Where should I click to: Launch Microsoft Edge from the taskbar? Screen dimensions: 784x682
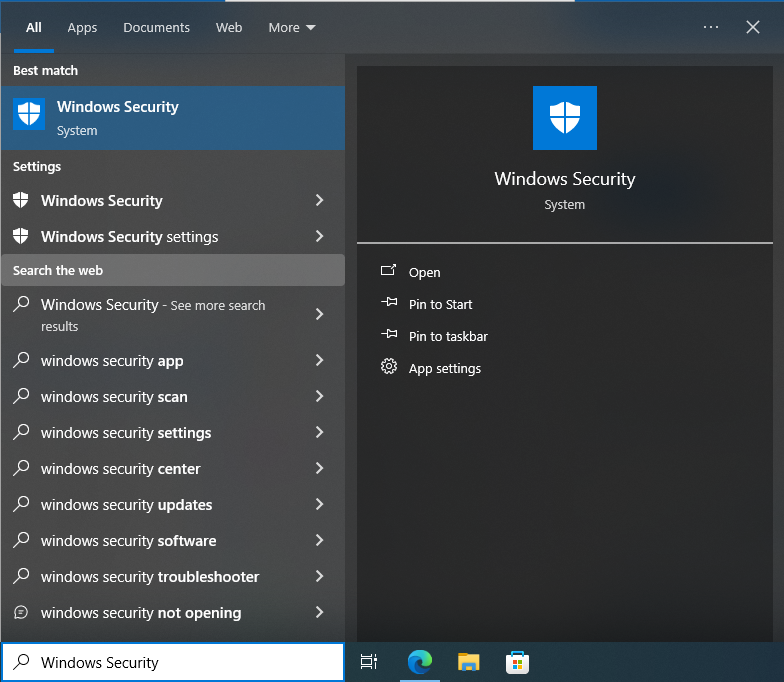420,662
